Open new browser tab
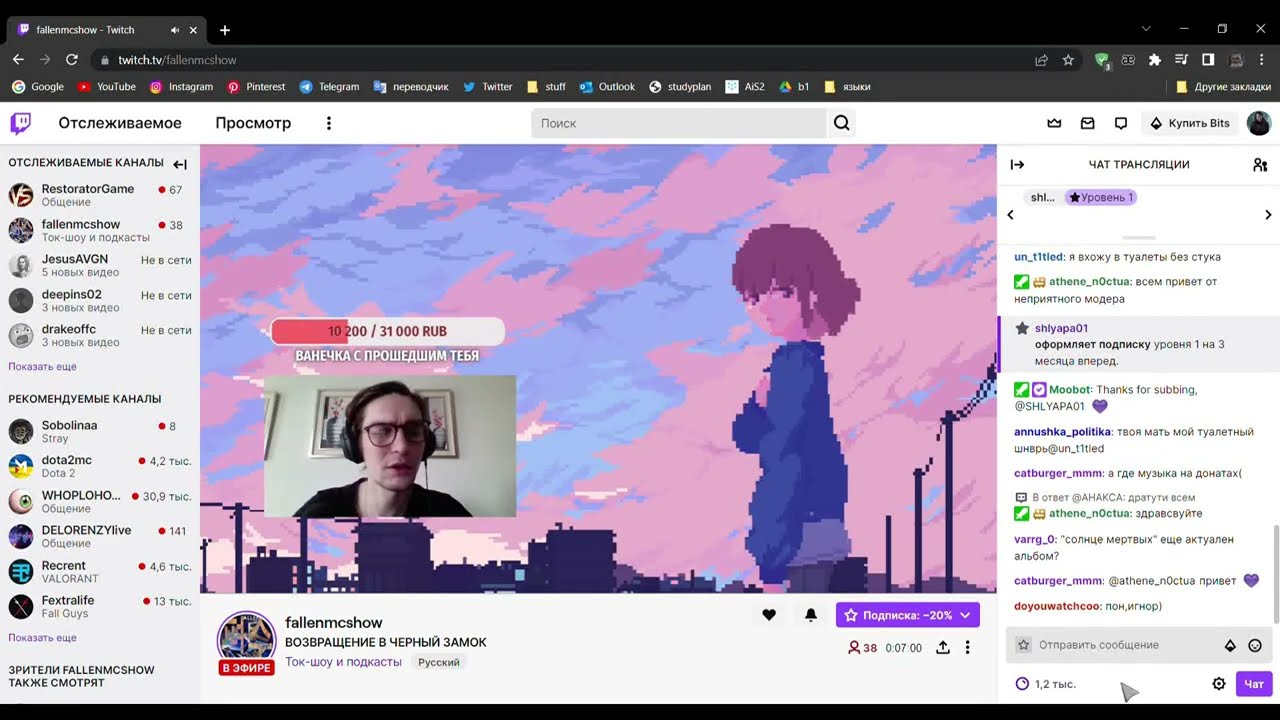 tap(225, 30)
